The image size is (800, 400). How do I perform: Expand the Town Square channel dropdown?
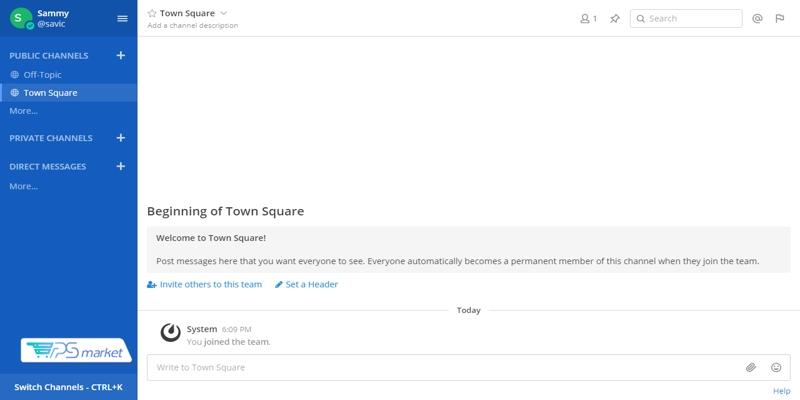[223, 13]
